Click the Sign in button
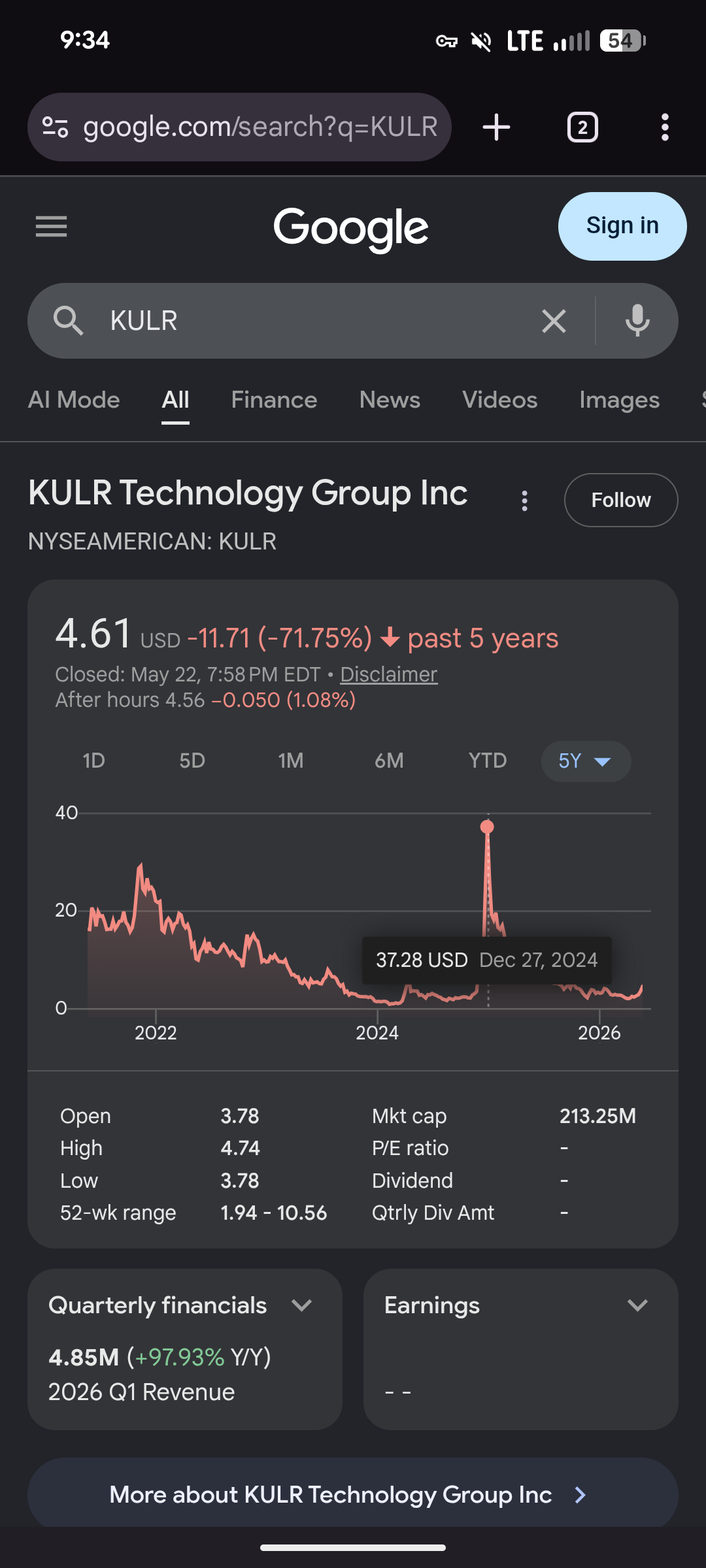The width and height of the screenshot is (706, 1568). click(x=622, y=226)
